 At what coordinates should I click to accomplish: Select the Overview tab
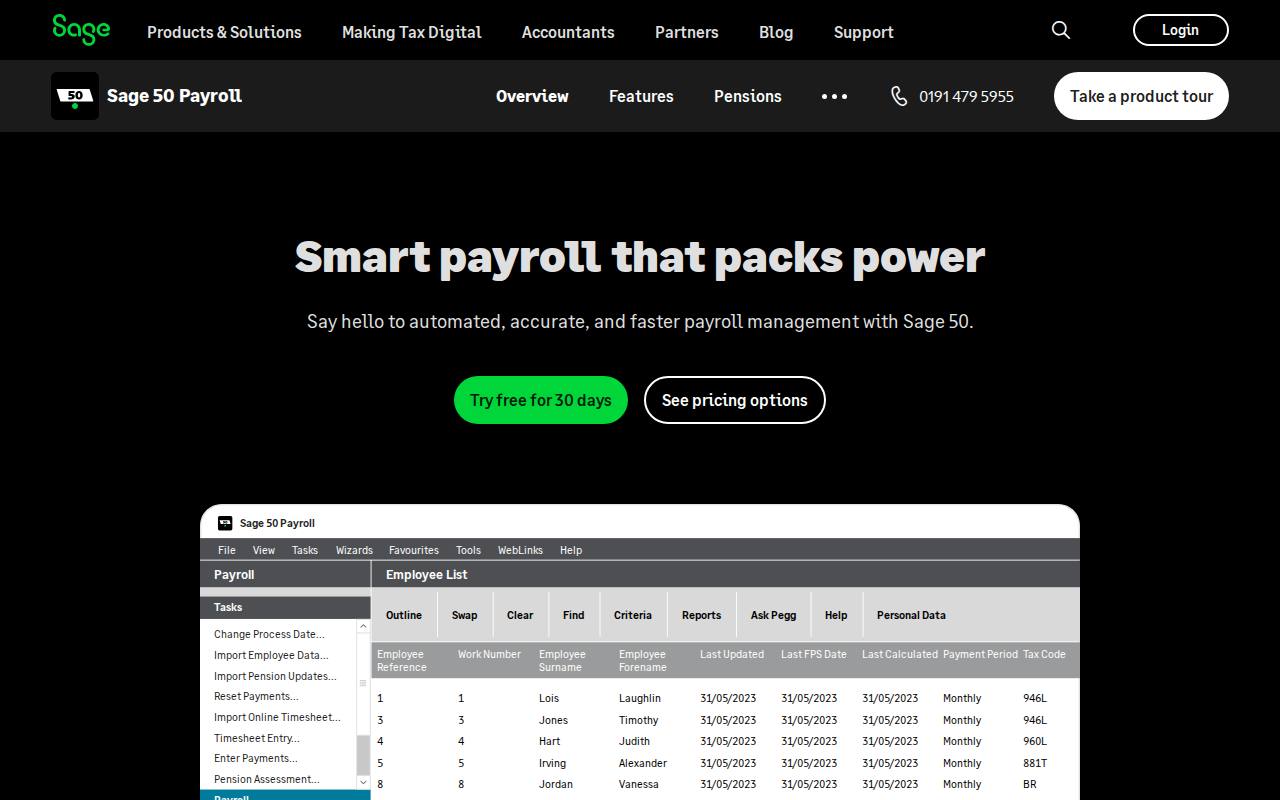coord(532,96)
